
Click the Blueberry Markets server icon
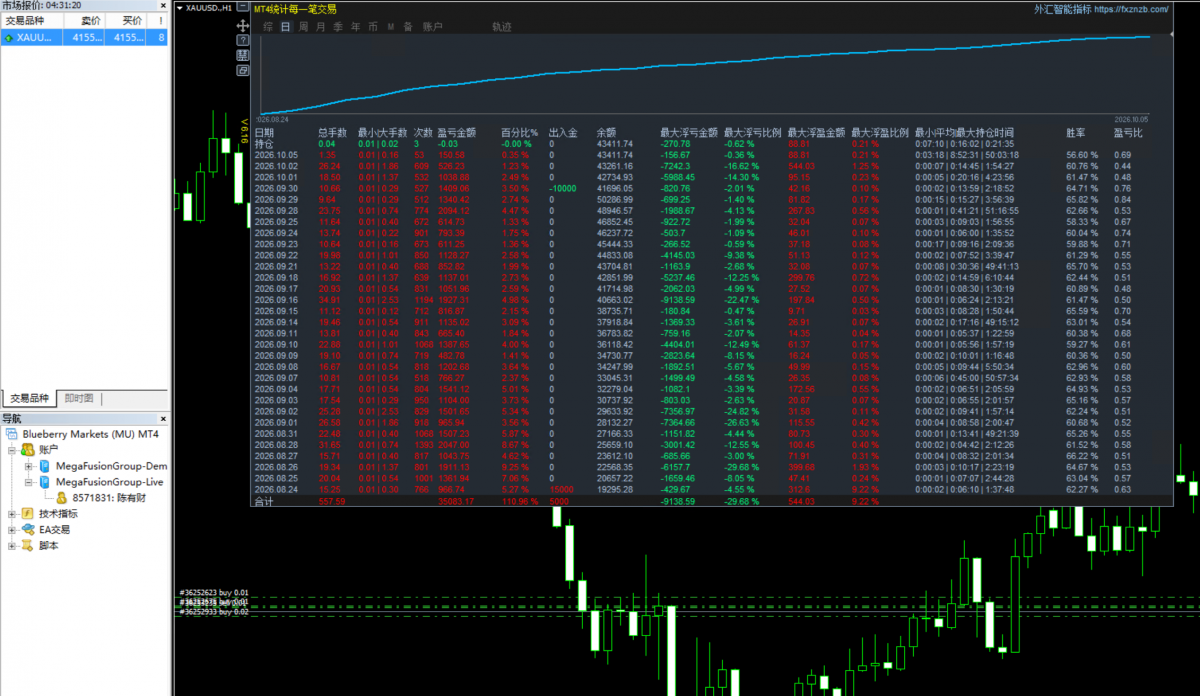[13, 435]
